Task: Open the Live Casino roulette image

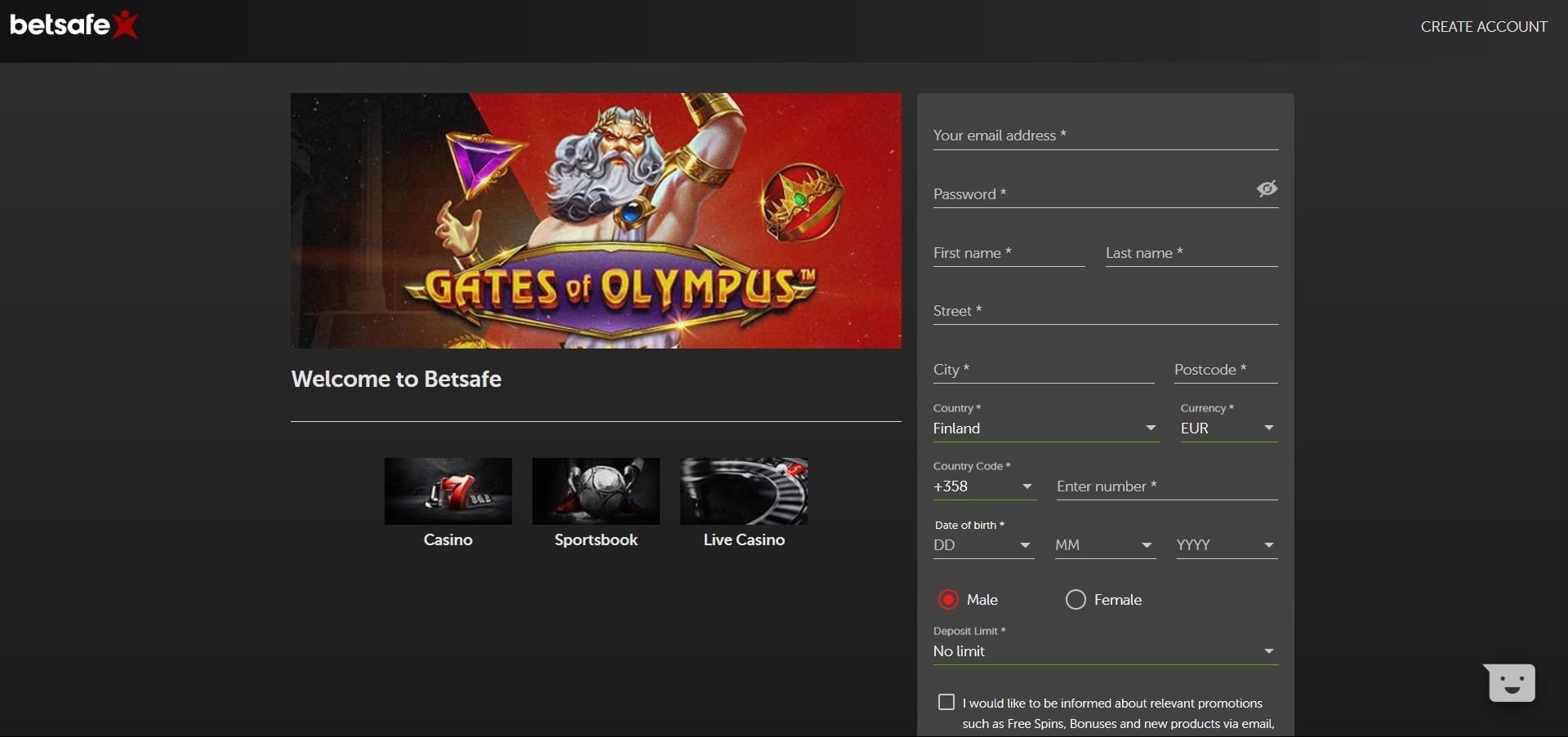Action: pos(743,491)
